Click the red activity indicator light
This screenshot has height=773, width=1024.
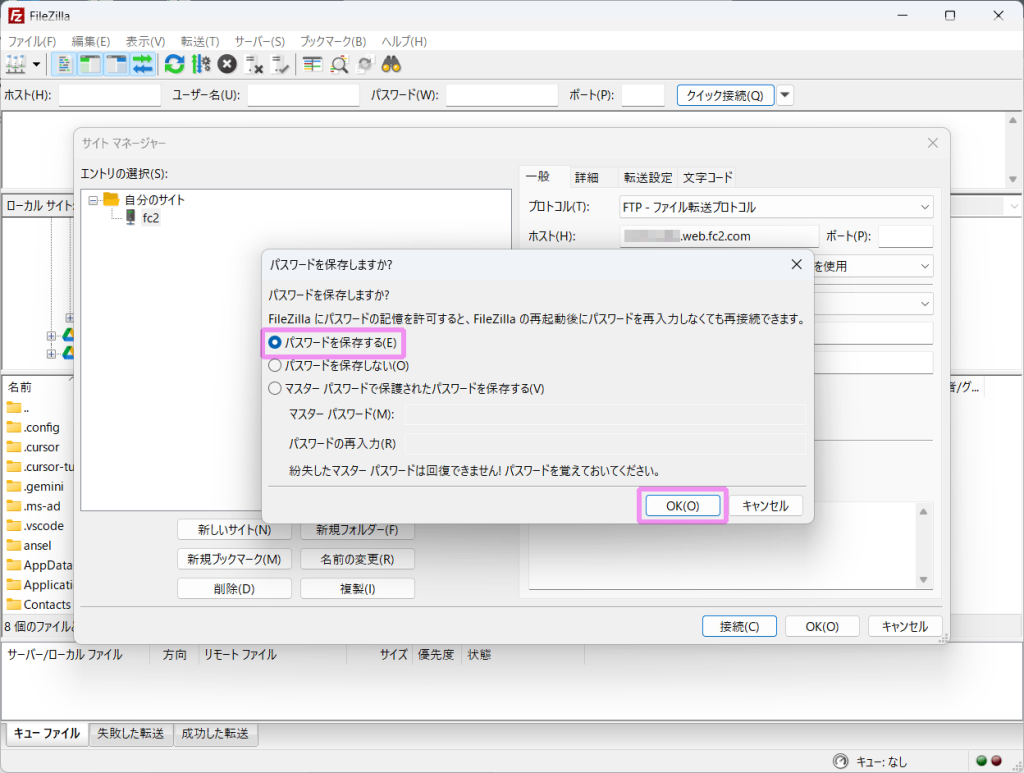point(997,761)
